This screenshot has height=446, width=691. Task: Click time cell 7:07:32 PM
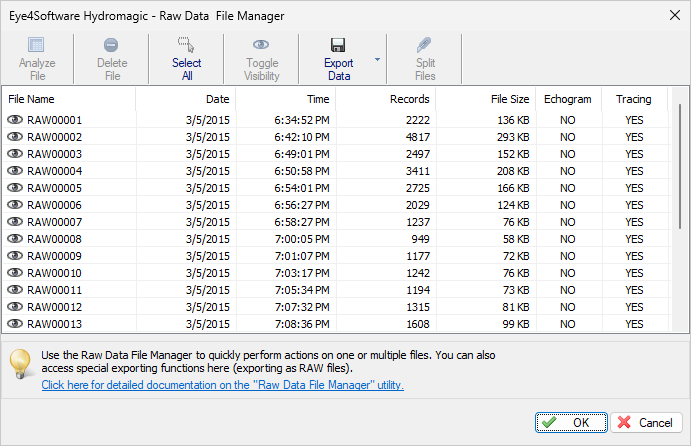(302, 307)
